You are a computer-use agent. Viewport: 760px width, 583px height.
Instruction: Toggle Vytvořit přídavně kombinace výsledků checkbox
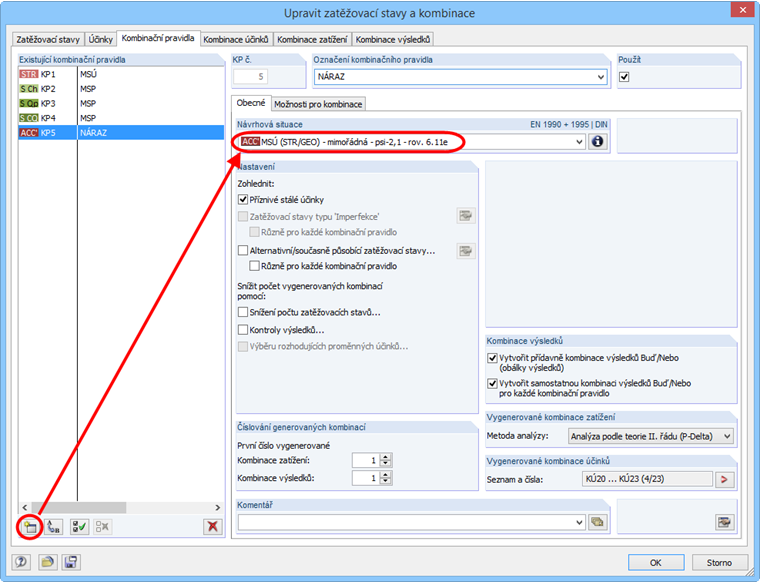click(x=492, y=358)
